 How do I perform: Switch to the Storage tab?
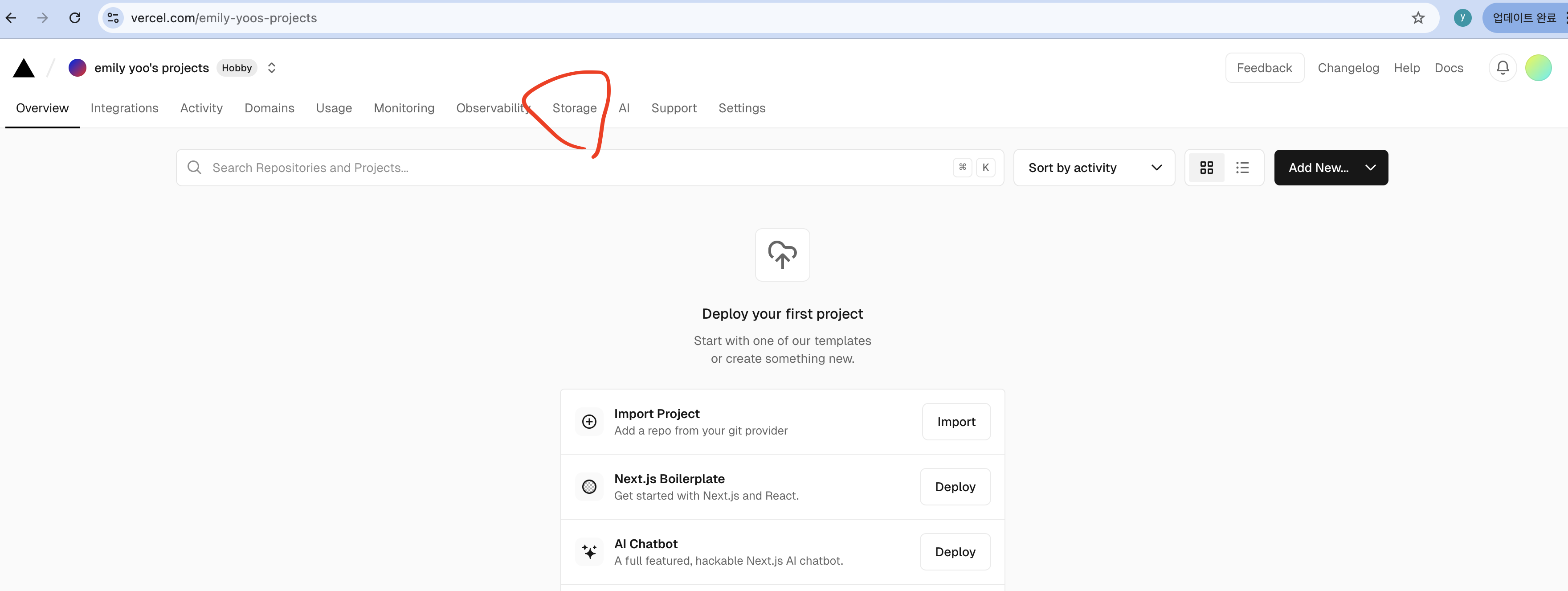point(574,108)
